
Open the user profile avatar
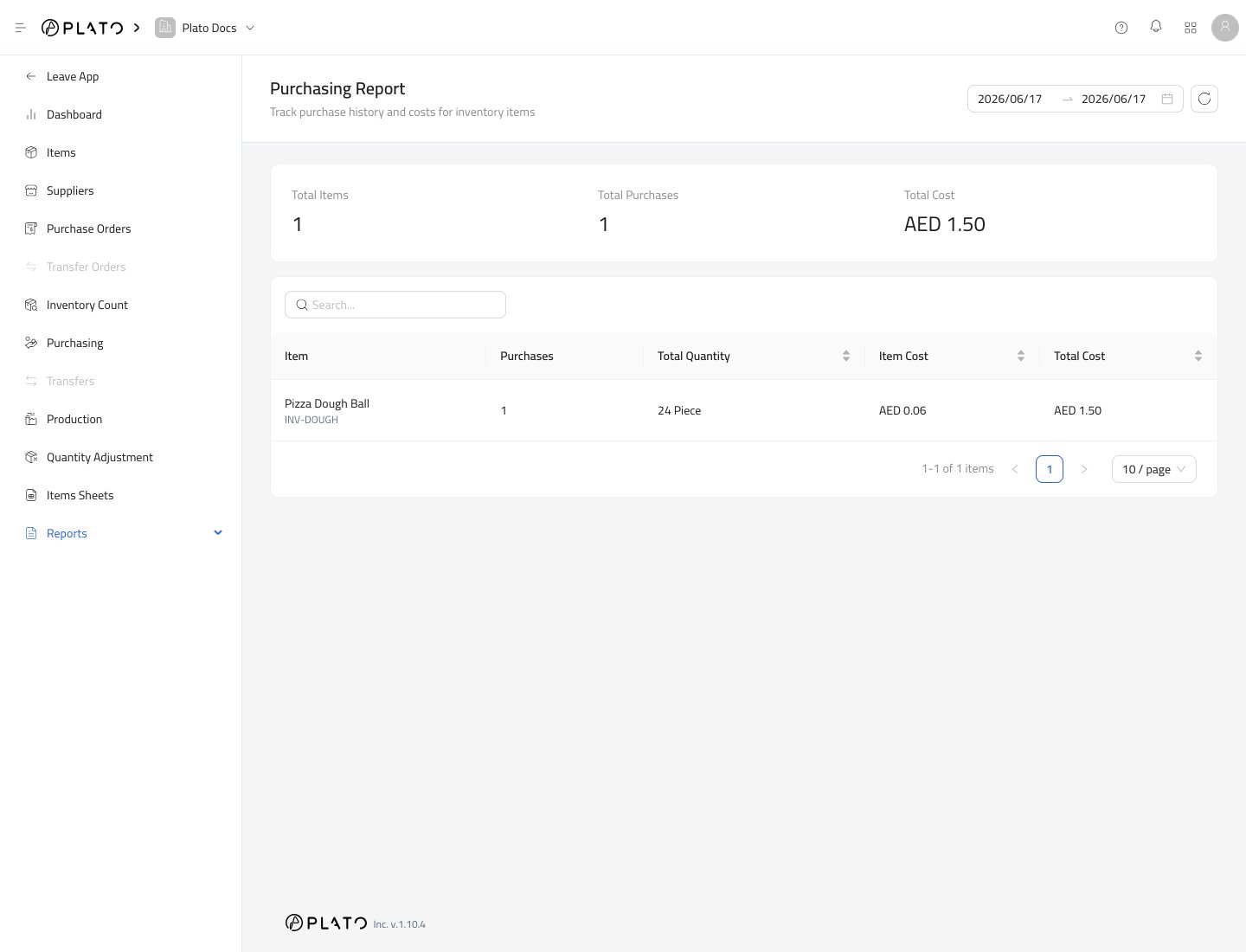(1225, 28)
